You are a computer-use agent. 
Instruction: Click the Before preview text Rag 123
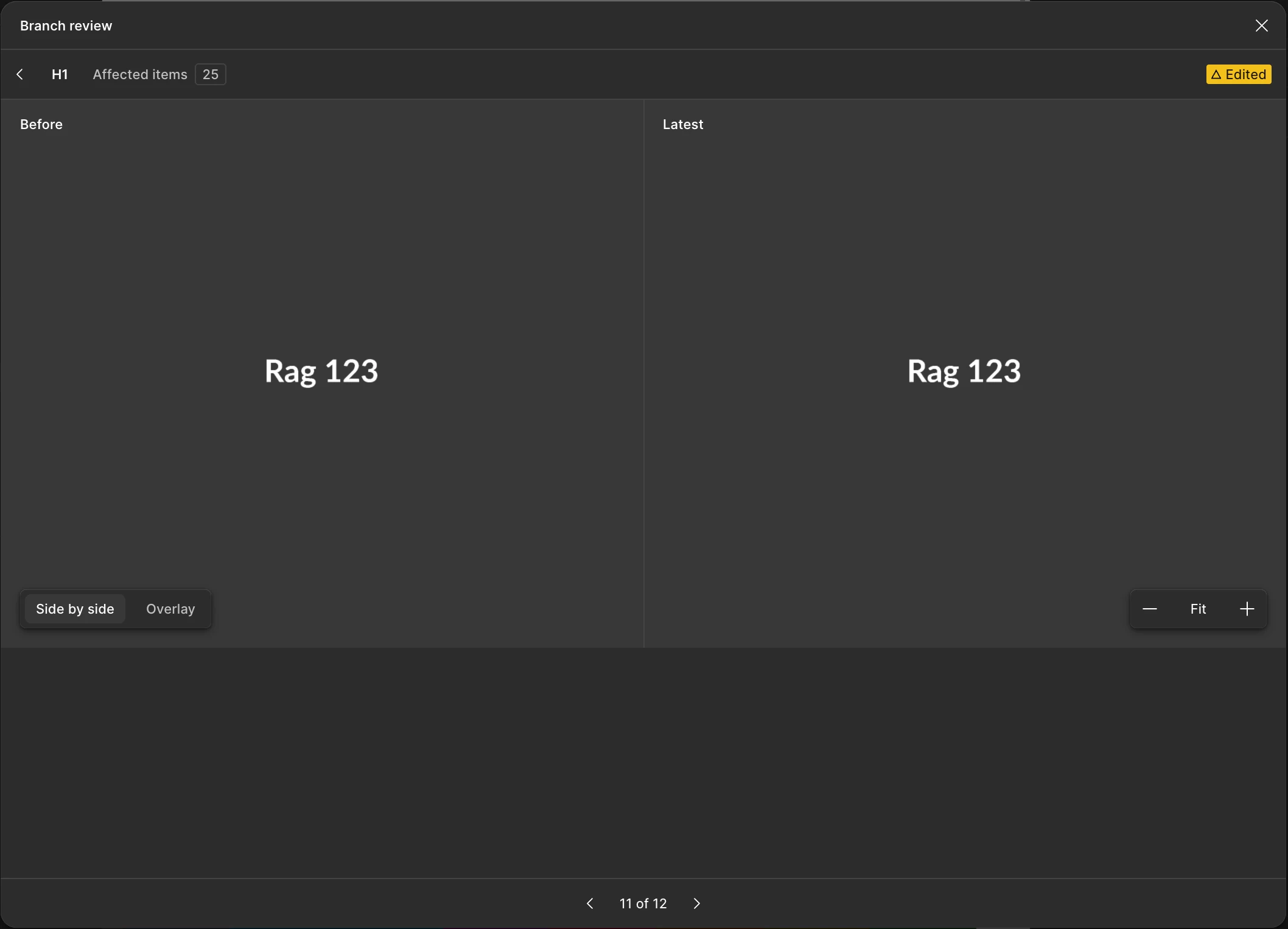click(321, 371)
